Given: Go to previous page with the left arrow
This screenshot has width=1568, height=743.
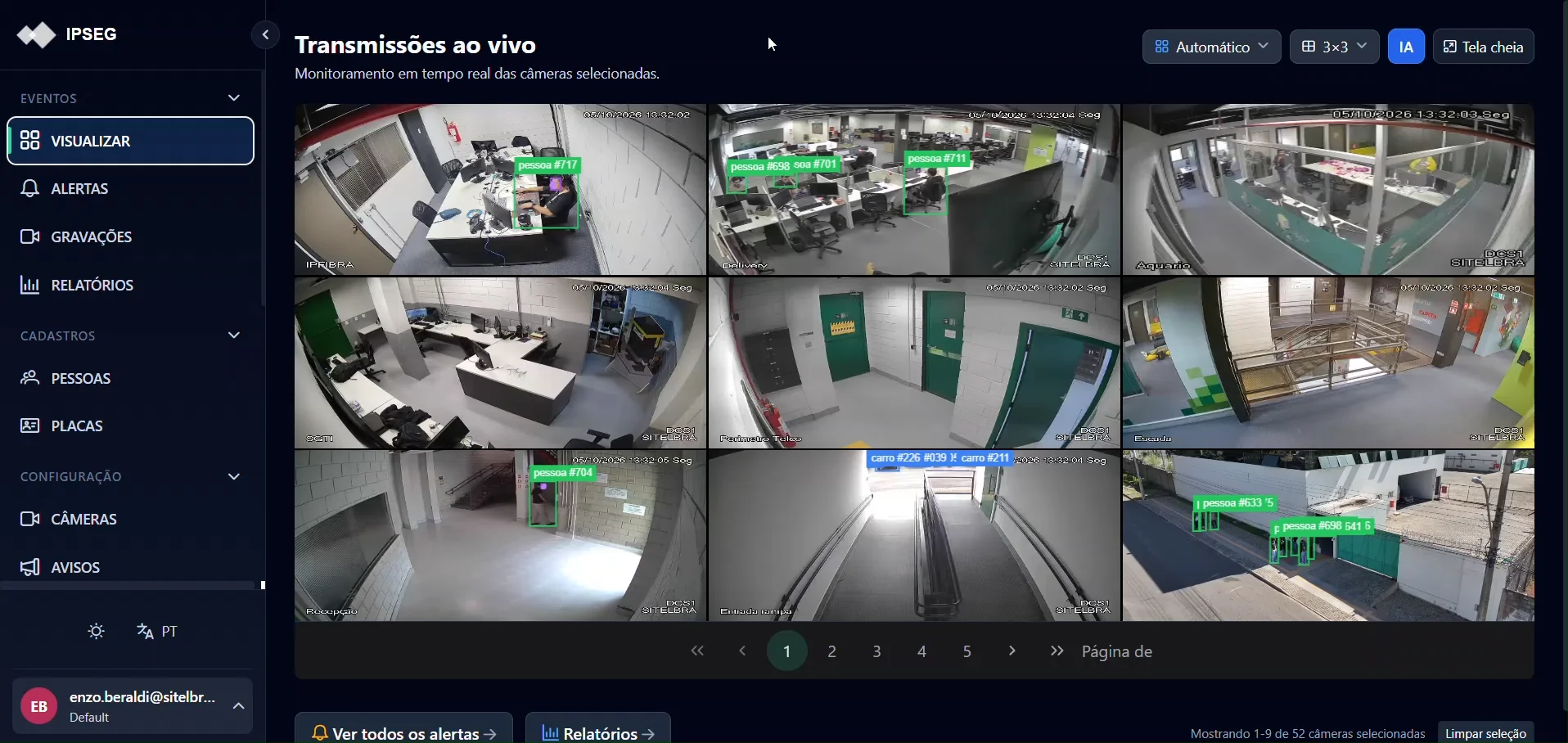Looking at the screenshot, I should pyautogui.click(x=742, y=651).
